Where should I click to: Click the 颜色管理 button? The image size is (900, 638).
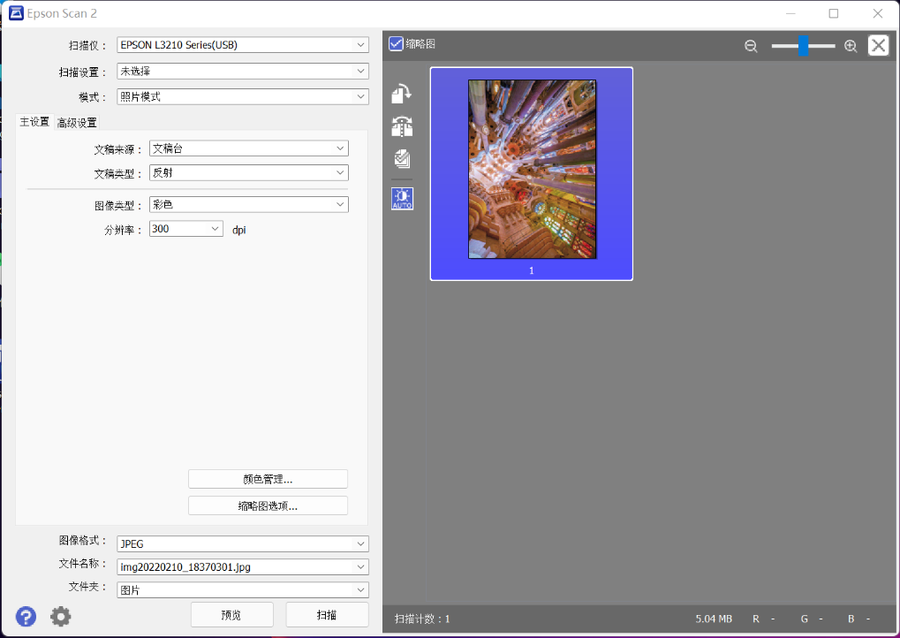coord(267,479)
